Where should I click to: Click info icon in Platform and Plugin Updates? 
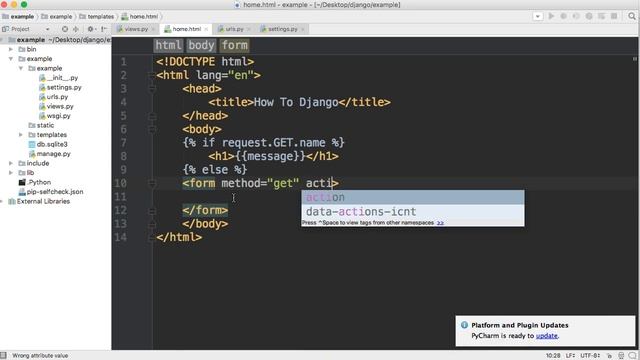pyautogui.click(x=464, y=325)
